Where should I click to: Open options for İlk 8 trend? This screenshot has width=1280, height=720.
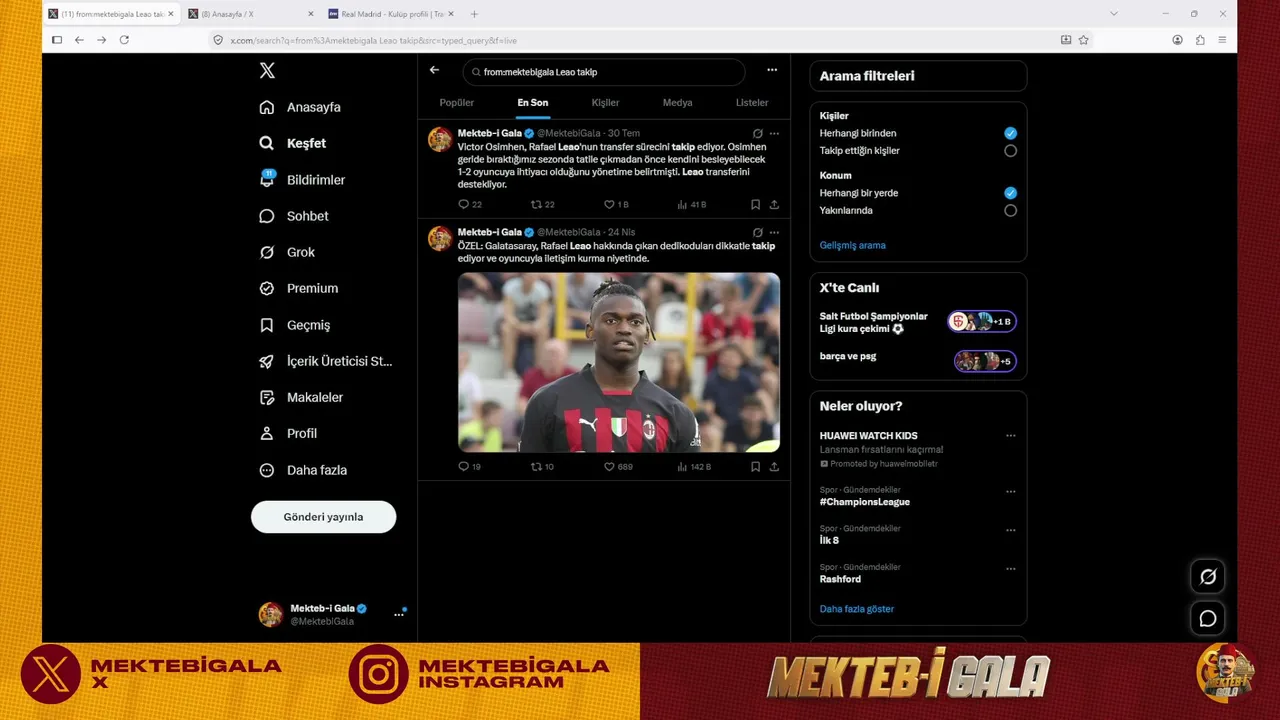[1010, 530]
